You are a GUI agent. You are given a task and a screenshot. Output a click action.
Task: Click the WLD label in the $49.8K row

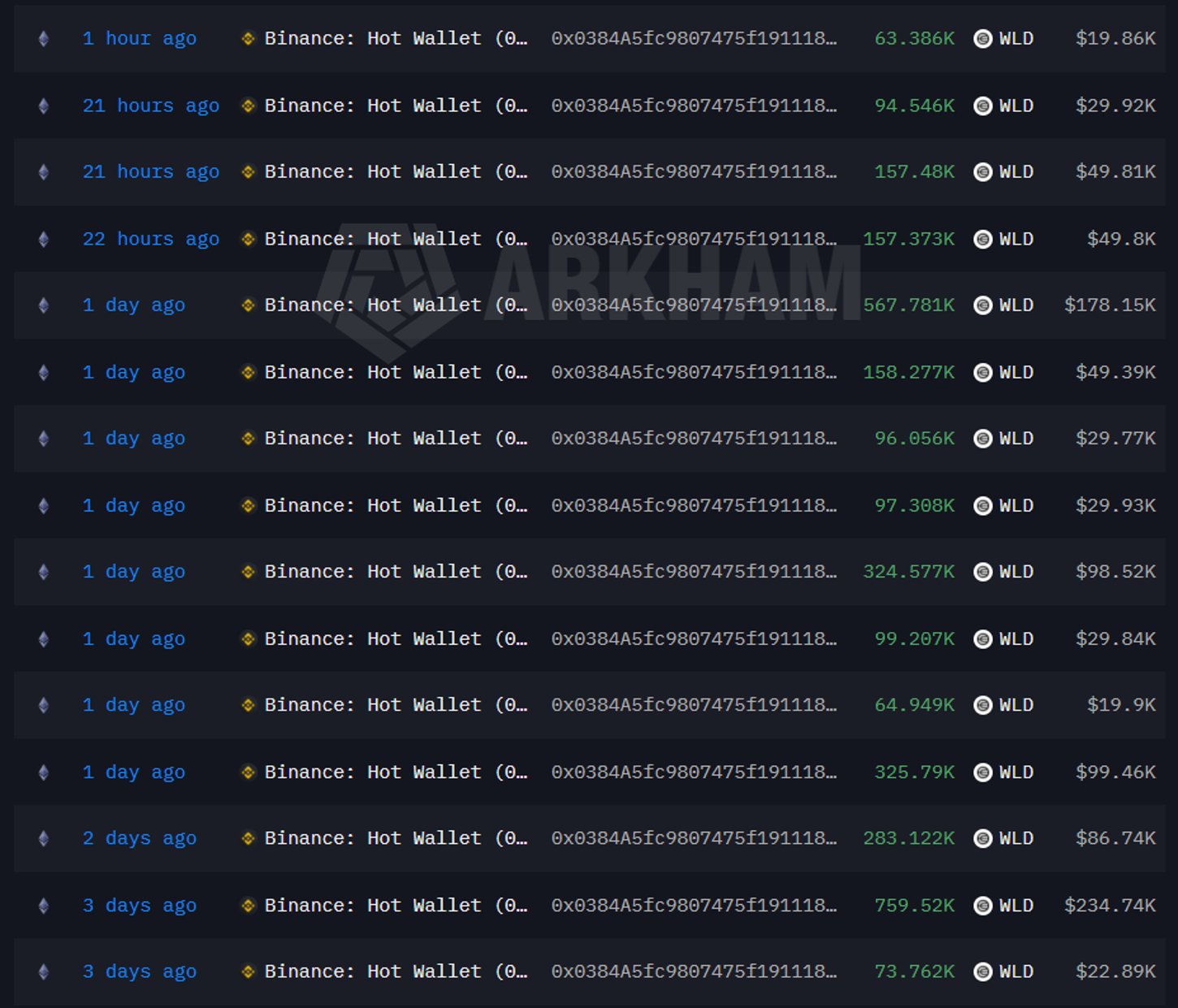pos(1016,239)
